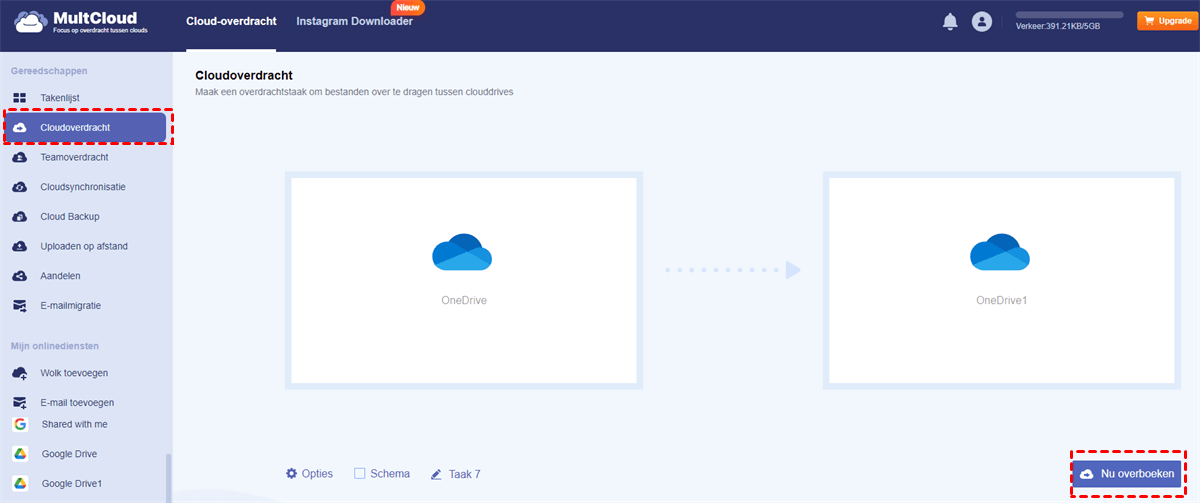Enable the Schema checkbox
Image resolution: width=1200 pixels, height=503 pixels.
pos(360,474)
